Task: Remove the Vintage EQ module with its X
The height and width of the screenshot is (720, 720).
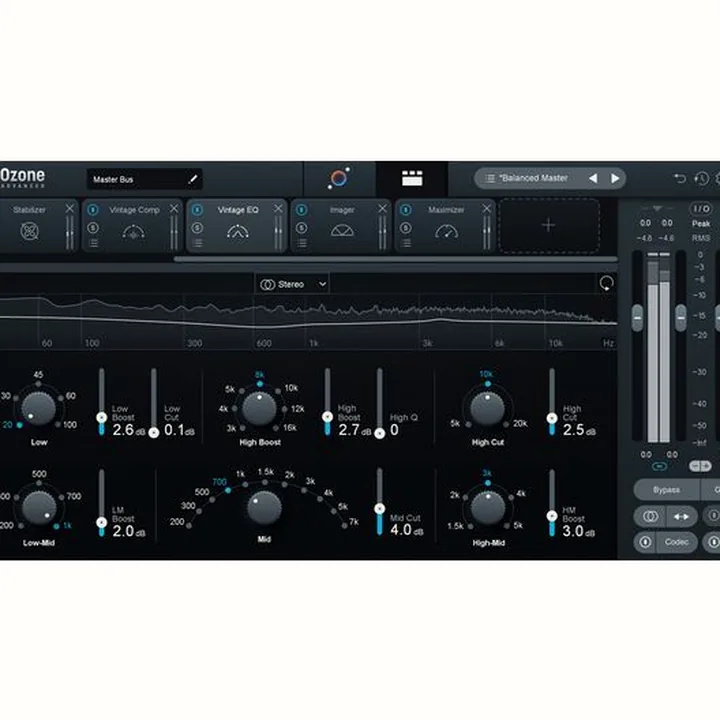Action: click(x=278, y=208)
